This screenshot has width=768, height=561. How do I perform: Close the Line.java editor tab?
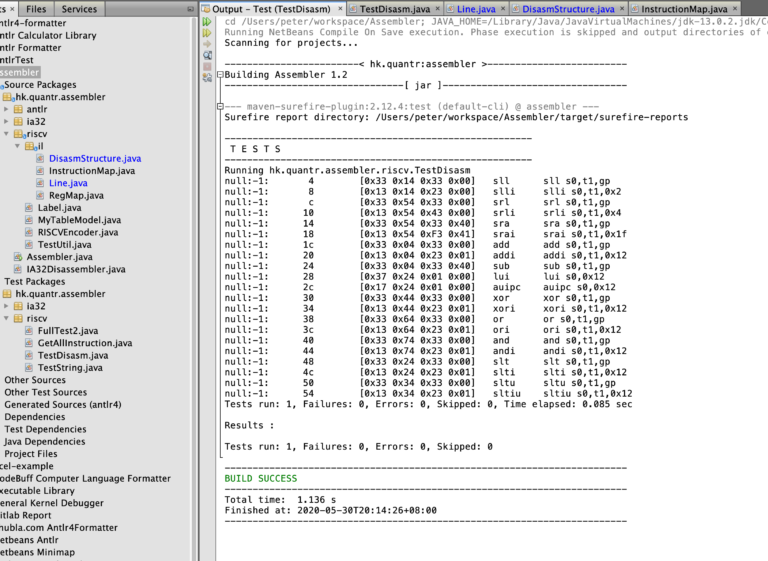click(503, 9)
